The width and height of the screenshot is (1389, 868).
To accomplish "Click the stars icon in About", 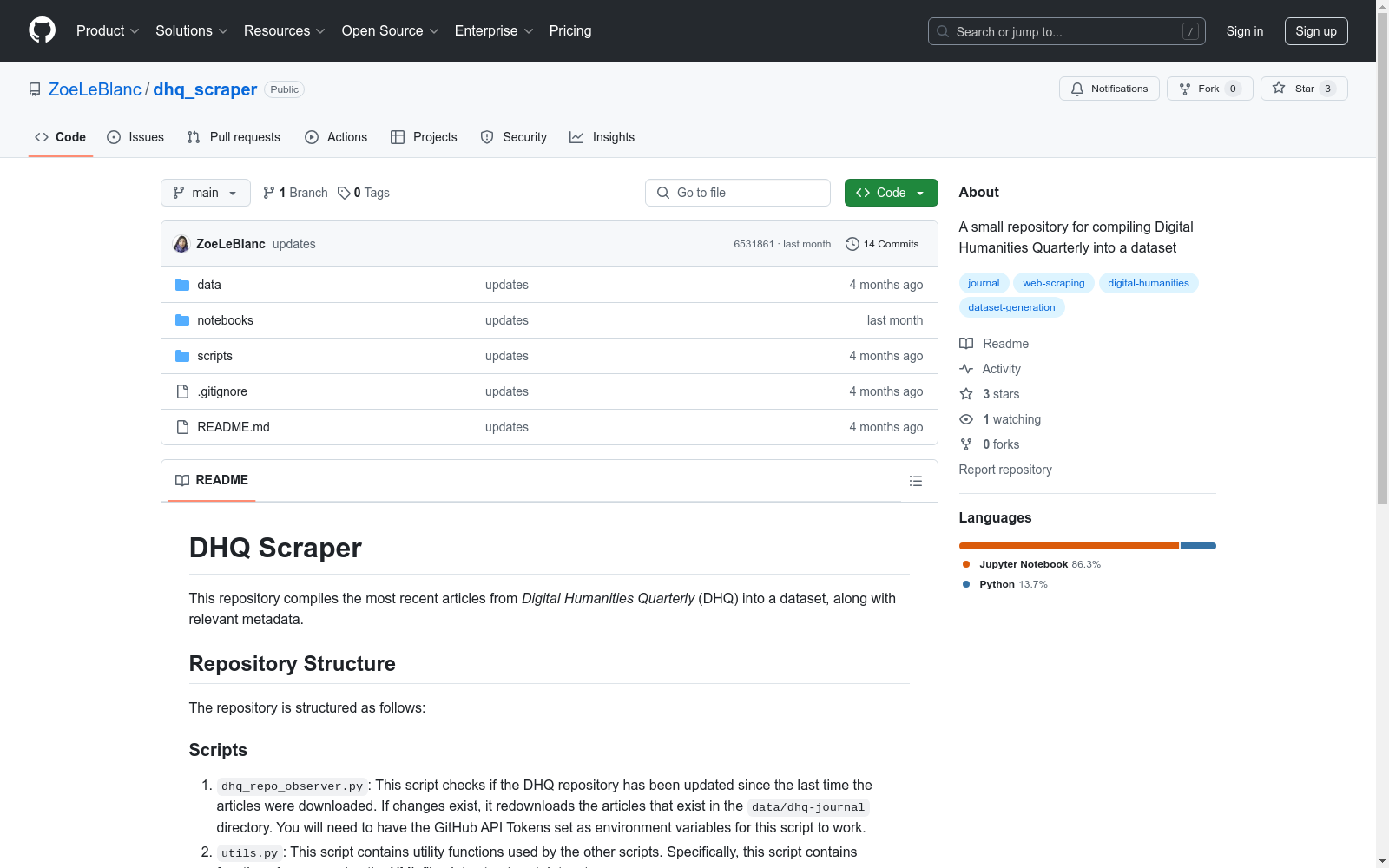I will pyautogui.click(x=966, y=394).
